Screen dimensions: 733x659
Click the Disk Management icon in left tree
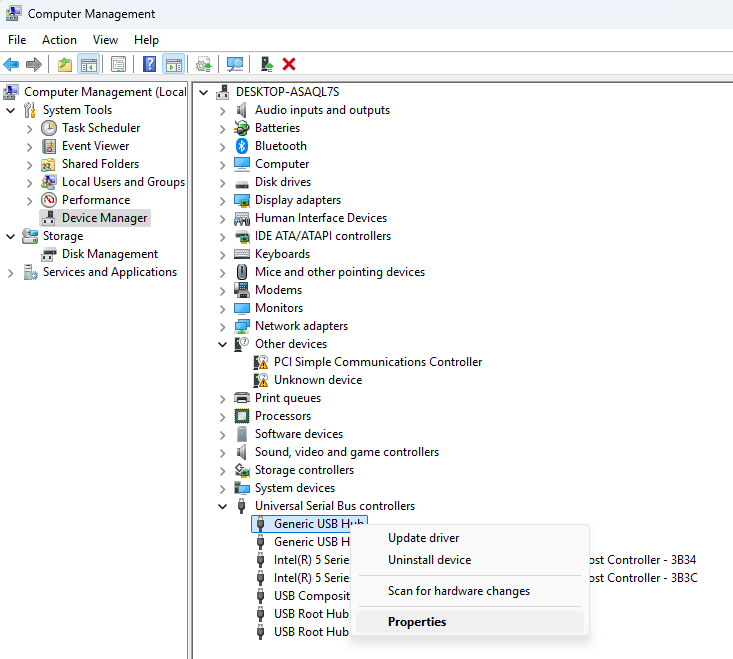pos(49,254)
